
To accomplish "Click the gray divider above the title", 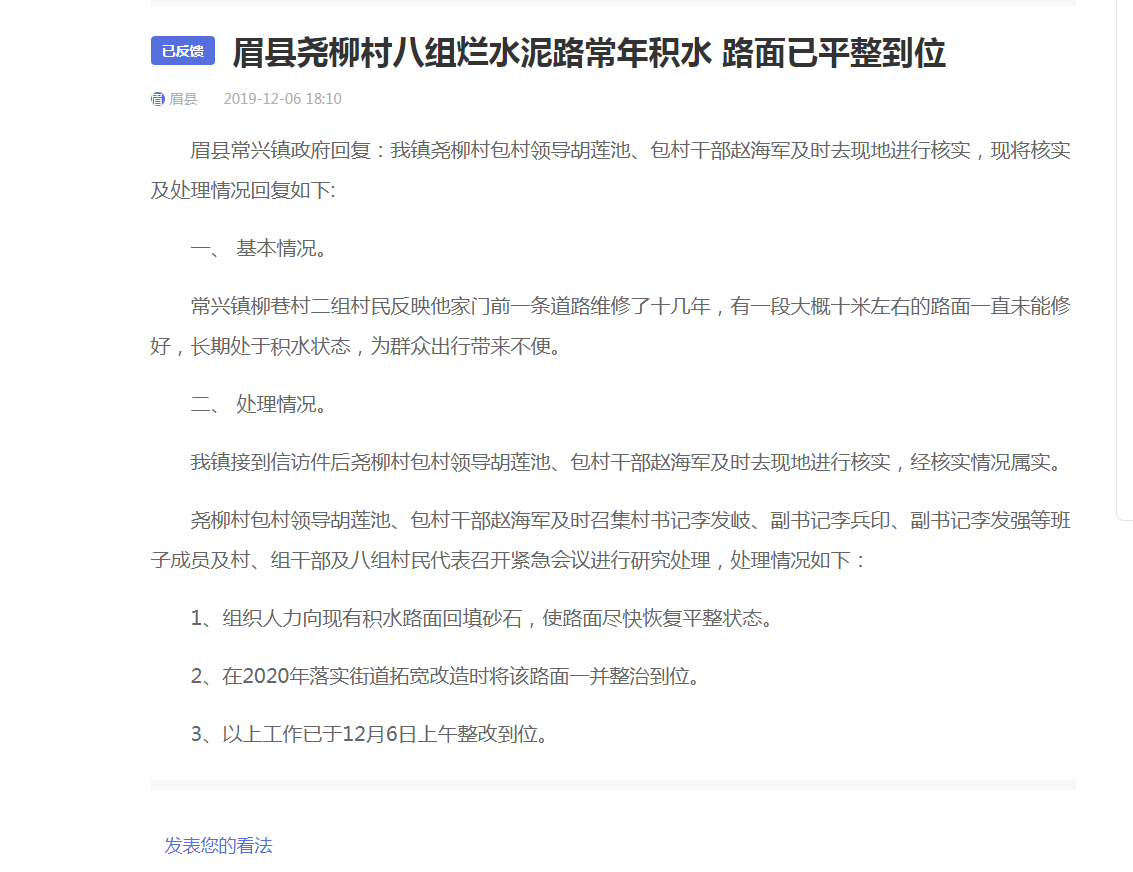I will point(613,3).
